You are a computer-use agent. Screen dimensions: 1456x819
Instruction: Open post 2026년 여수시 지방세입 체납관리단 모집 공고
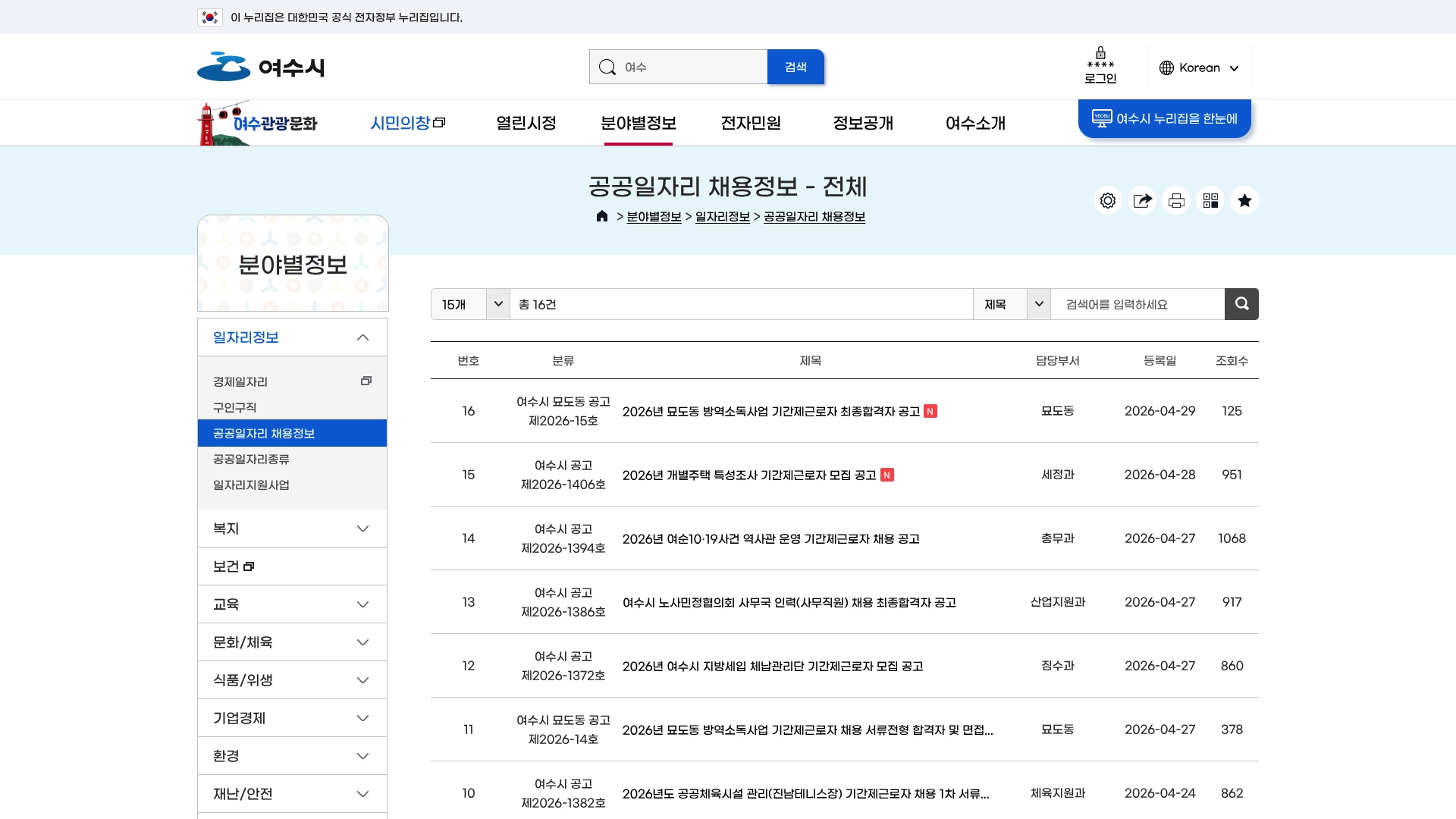pos(773,666)
